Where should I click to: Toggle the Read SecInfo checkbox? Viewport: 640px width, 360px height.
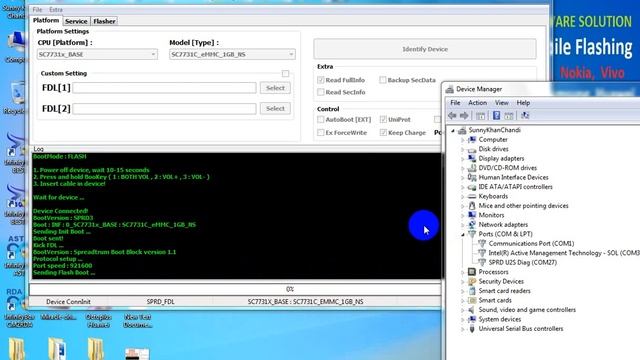coord(321,92)
